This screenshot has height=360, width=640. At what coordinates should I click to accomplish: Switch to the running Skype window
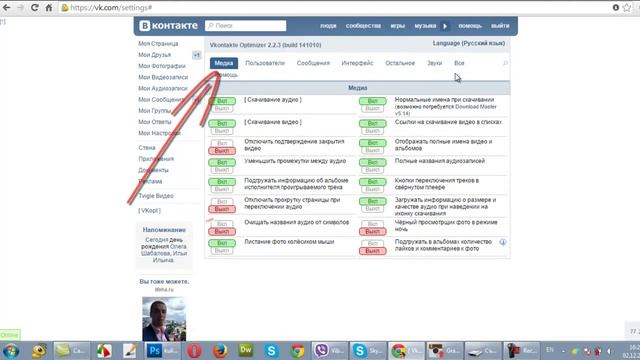(368, 351)
